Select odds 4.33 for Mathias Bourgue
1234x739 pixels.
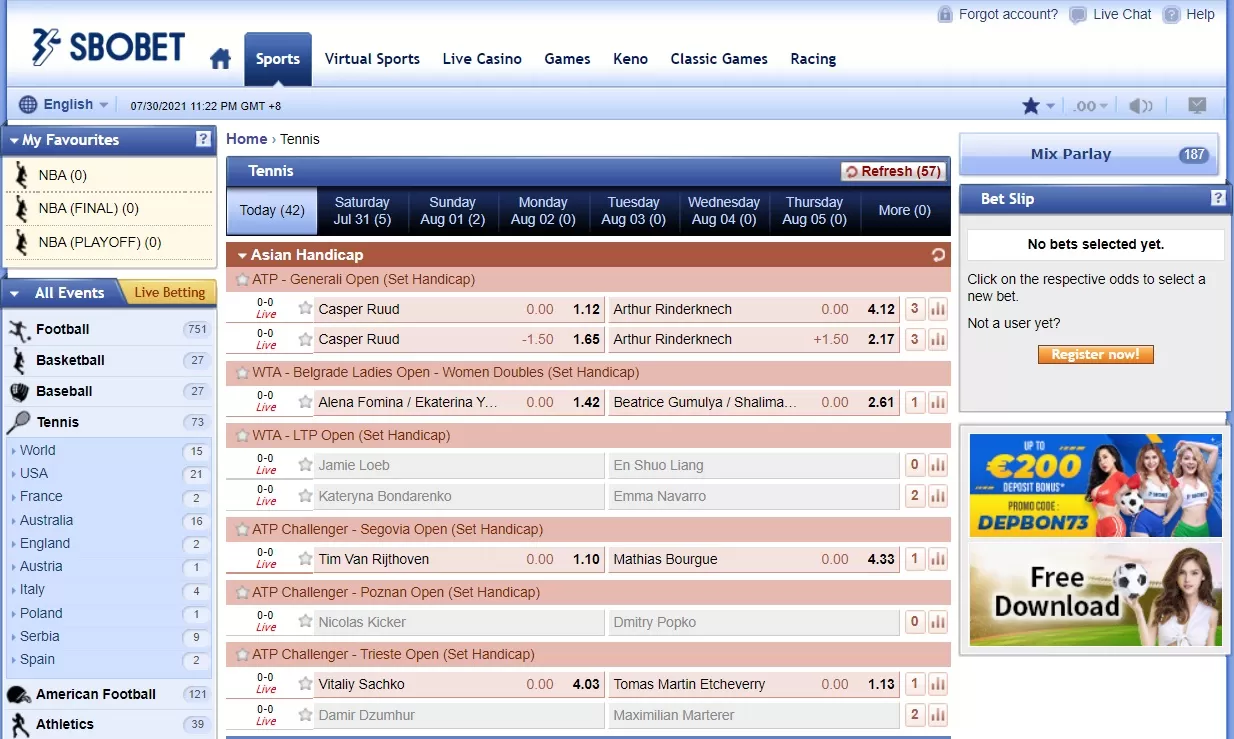(x=881, y=559)
